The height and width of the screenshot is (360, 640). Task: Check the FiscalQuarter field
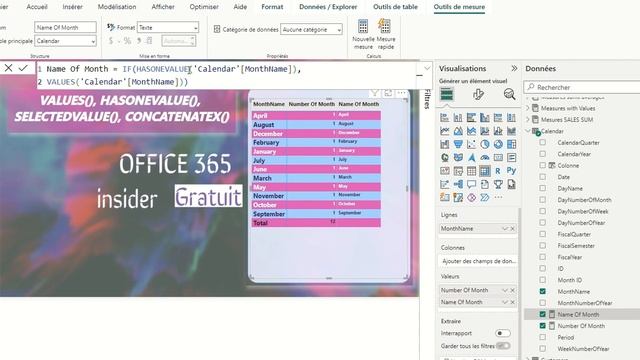coord(542,234)
